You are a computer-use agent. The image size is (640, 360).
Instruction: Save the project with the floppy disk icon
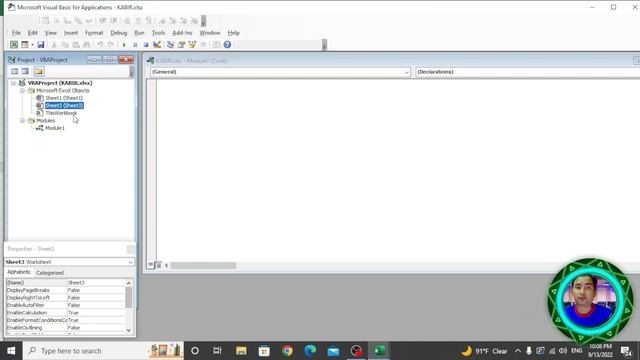coord(40,44)
